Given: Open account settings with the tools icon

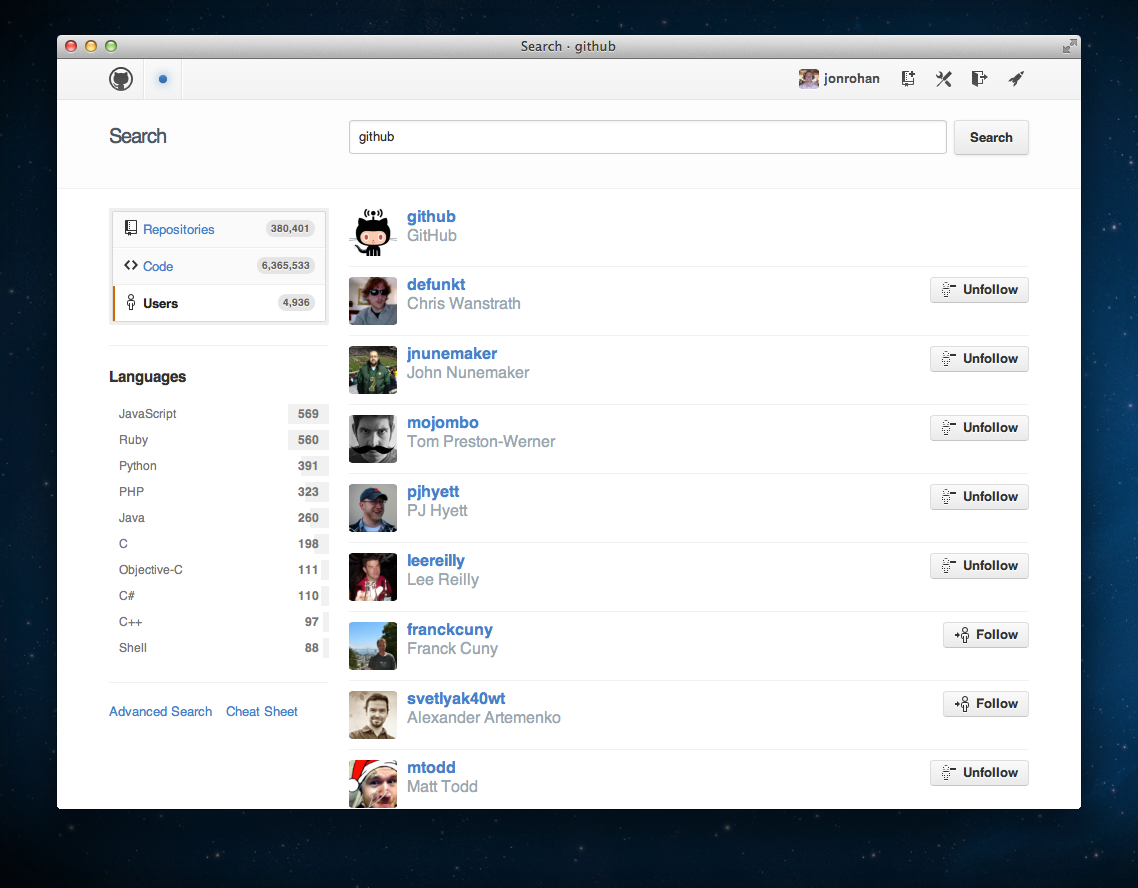Looking at the screenshot, I should point(943,79).
